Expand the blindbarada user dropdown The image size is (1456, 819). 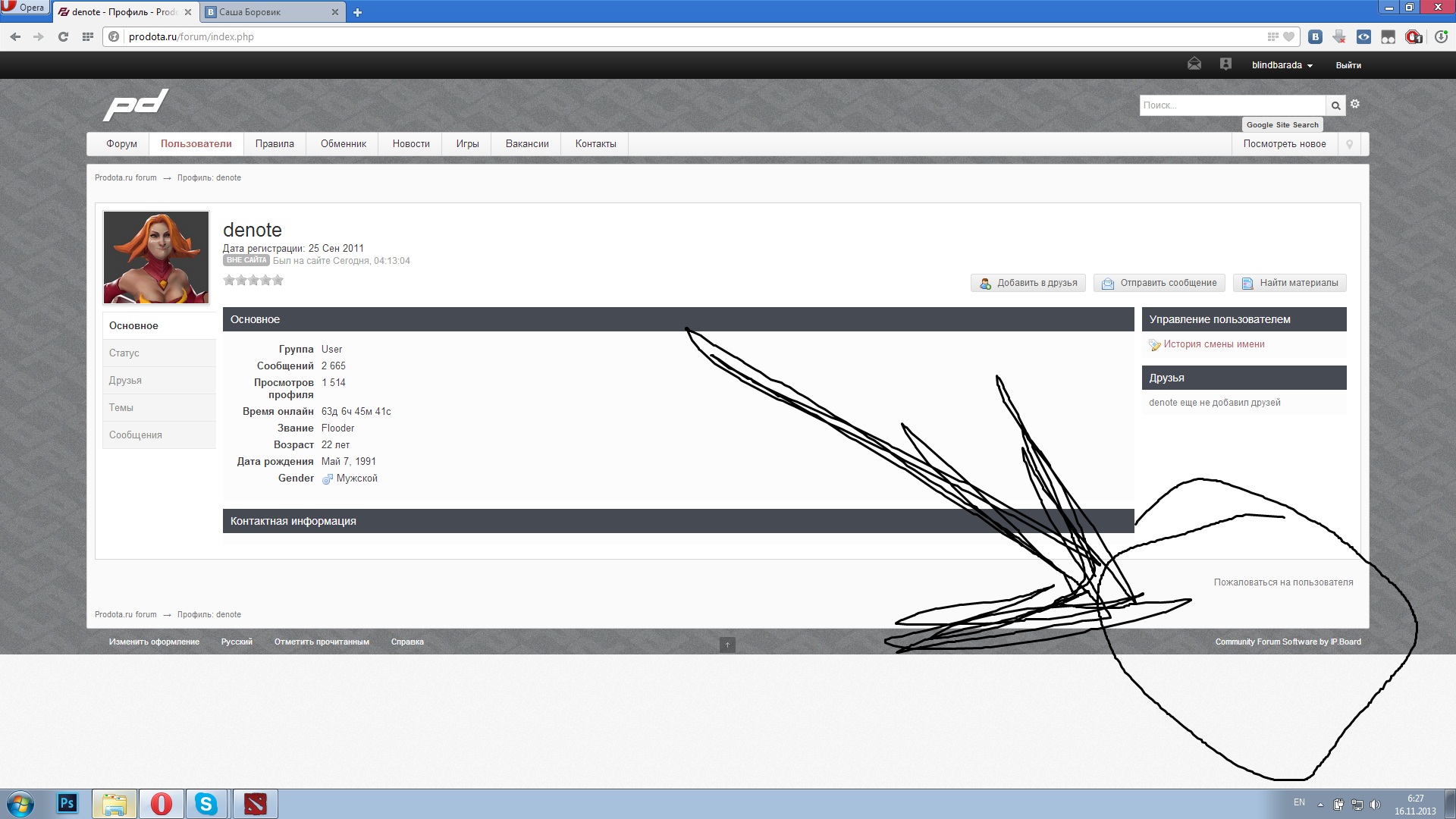click(x=1282, y=65)
